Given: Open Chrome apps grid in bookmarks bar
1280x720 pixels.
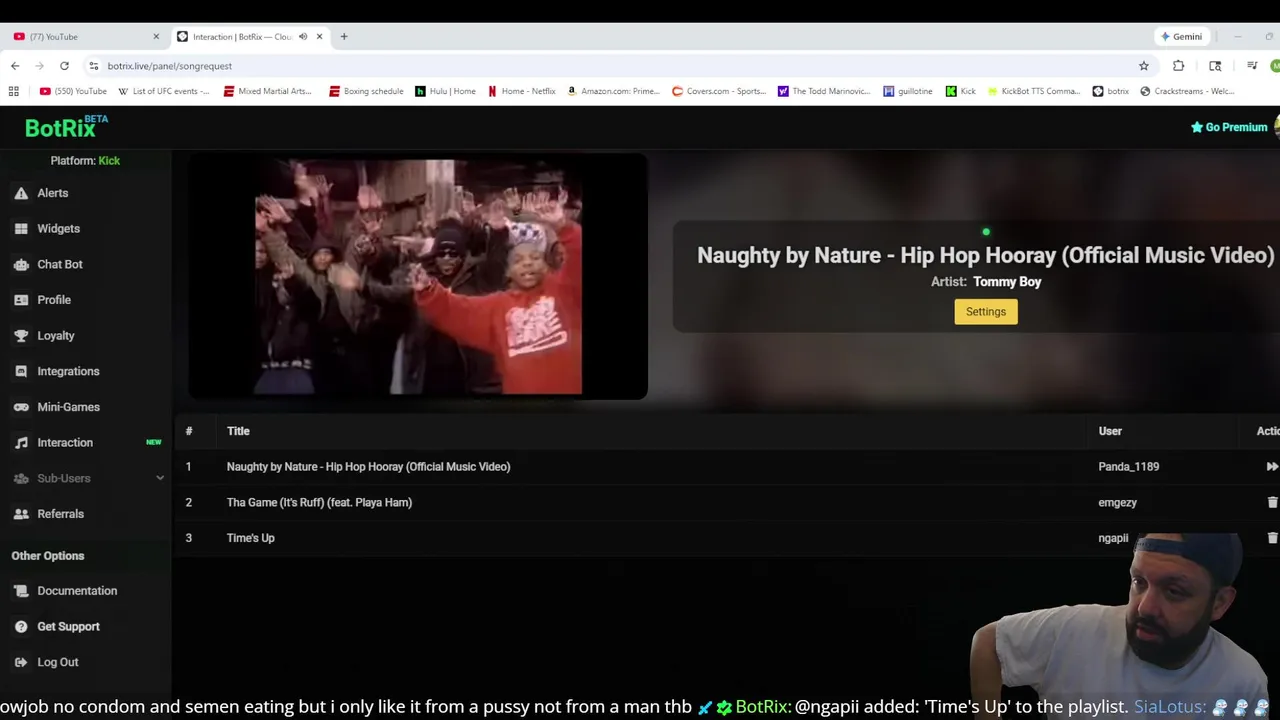Looking at the screenshot, I should [14, 91].
